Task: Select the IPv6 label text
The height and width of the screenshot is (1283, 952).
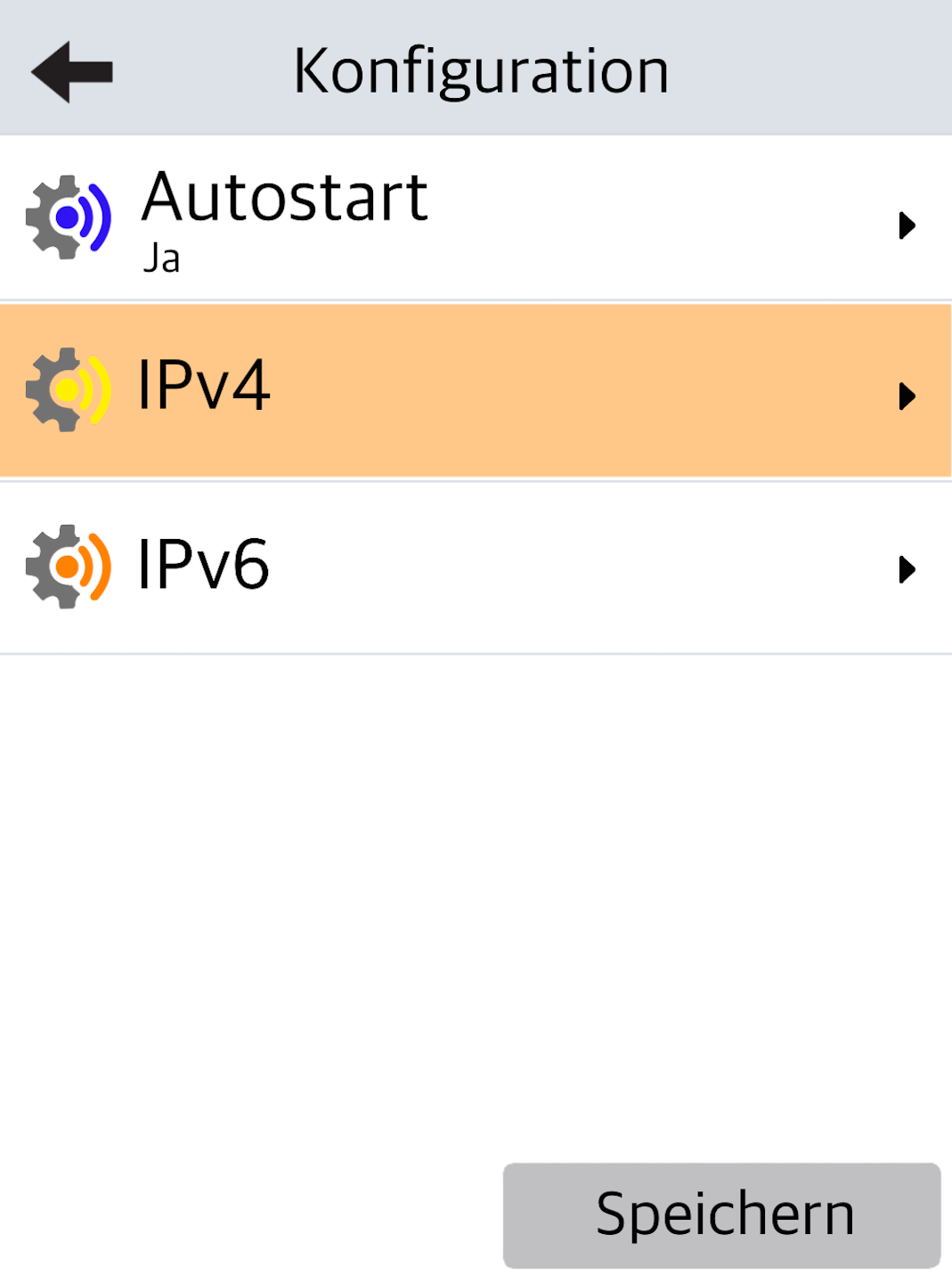Action: click(203, 565)
